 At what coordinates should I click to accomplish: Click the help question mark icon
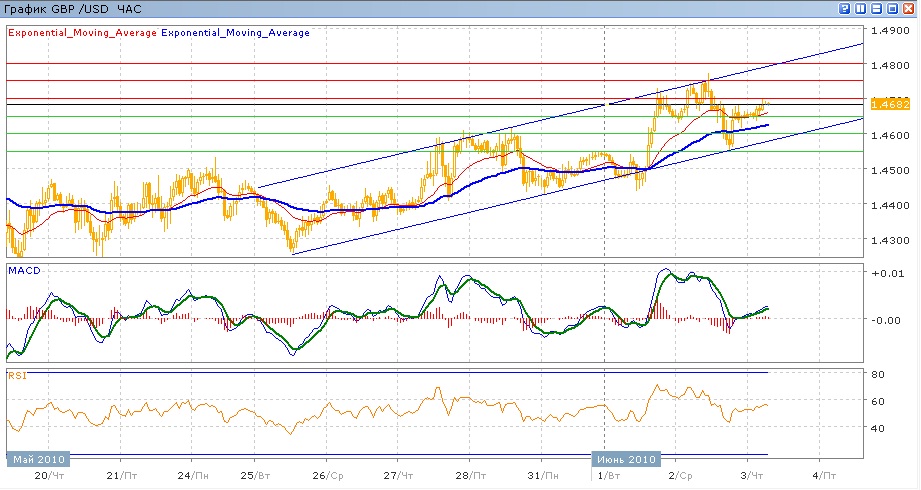(846, 8)
